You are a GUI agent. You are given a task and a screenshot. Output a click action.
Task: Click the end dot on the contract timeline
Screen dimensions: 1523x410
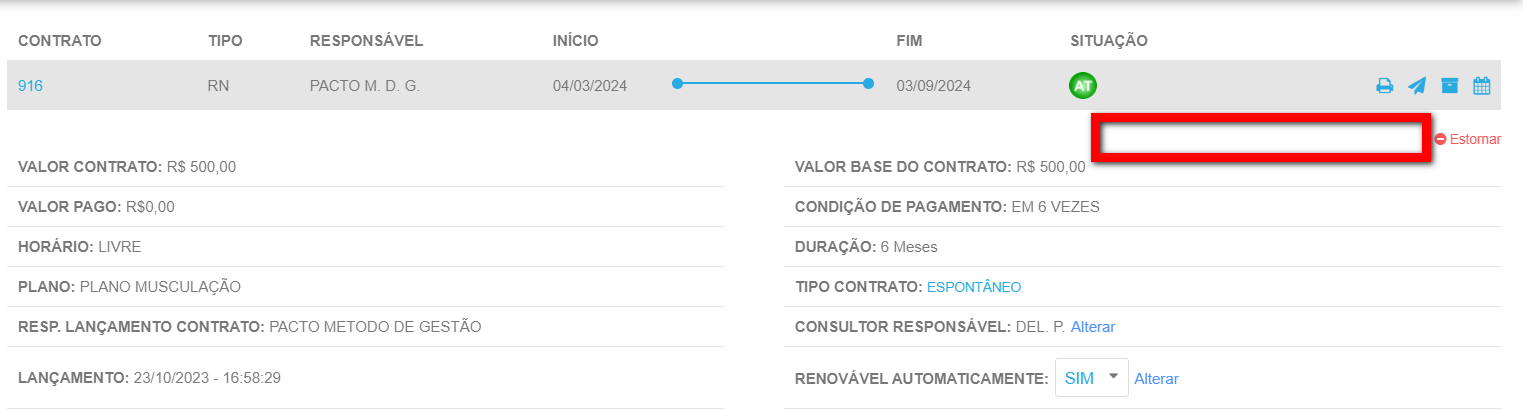pos(868,84)
